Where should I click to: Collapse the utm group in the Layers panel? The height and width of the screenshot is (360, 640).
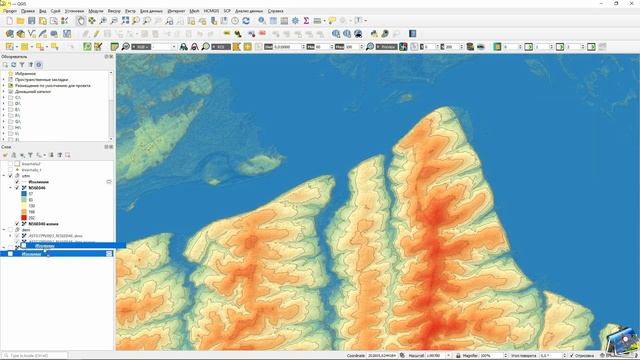[x=4, y=176]
